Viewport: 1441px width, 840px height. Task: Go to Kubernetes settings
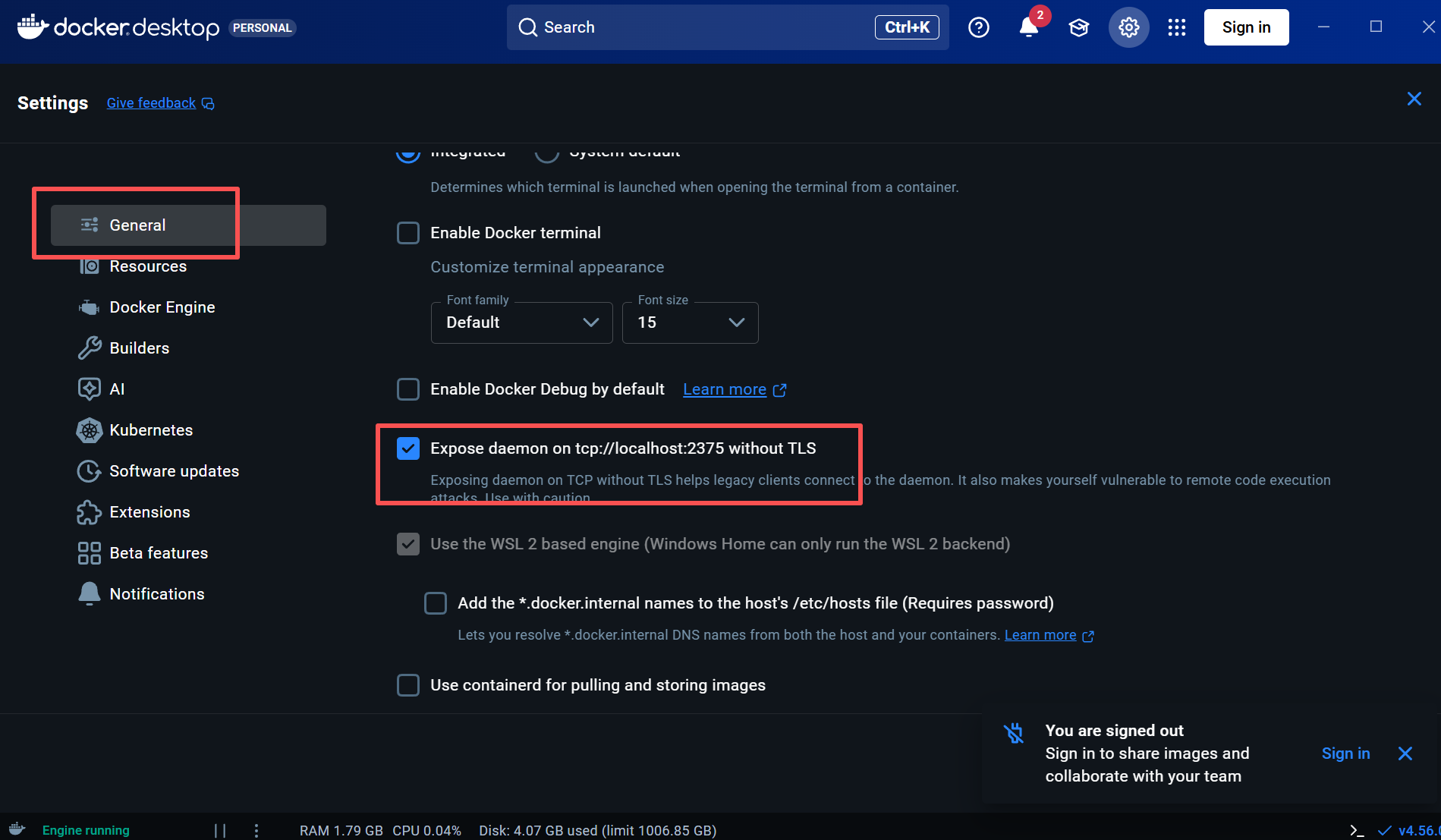[151, 430]
